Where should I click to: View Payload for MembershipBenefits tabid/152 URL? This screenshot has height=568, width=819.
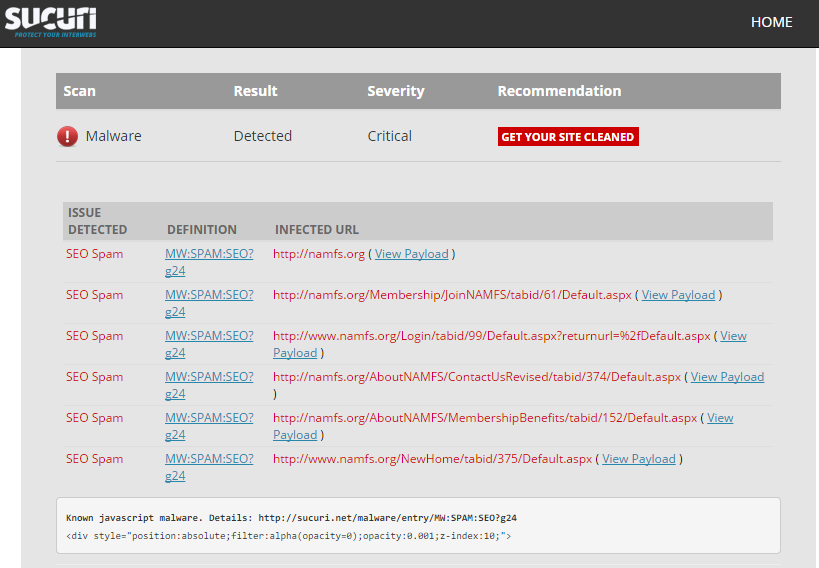[x=720, y=418]
